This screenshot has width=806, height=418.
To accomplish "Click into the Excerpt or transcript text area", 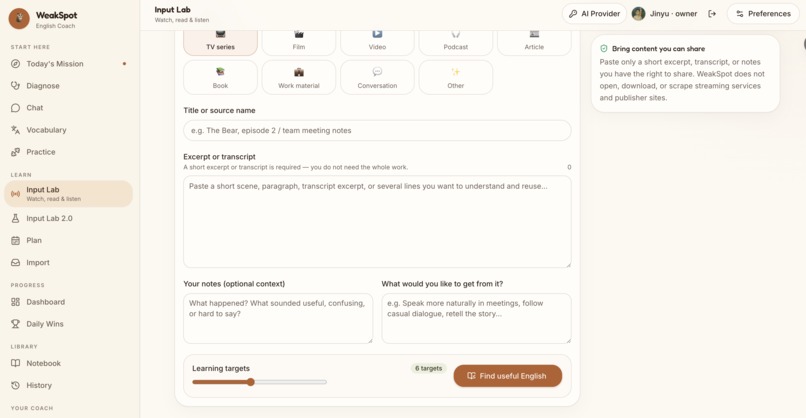I will 377,222.
